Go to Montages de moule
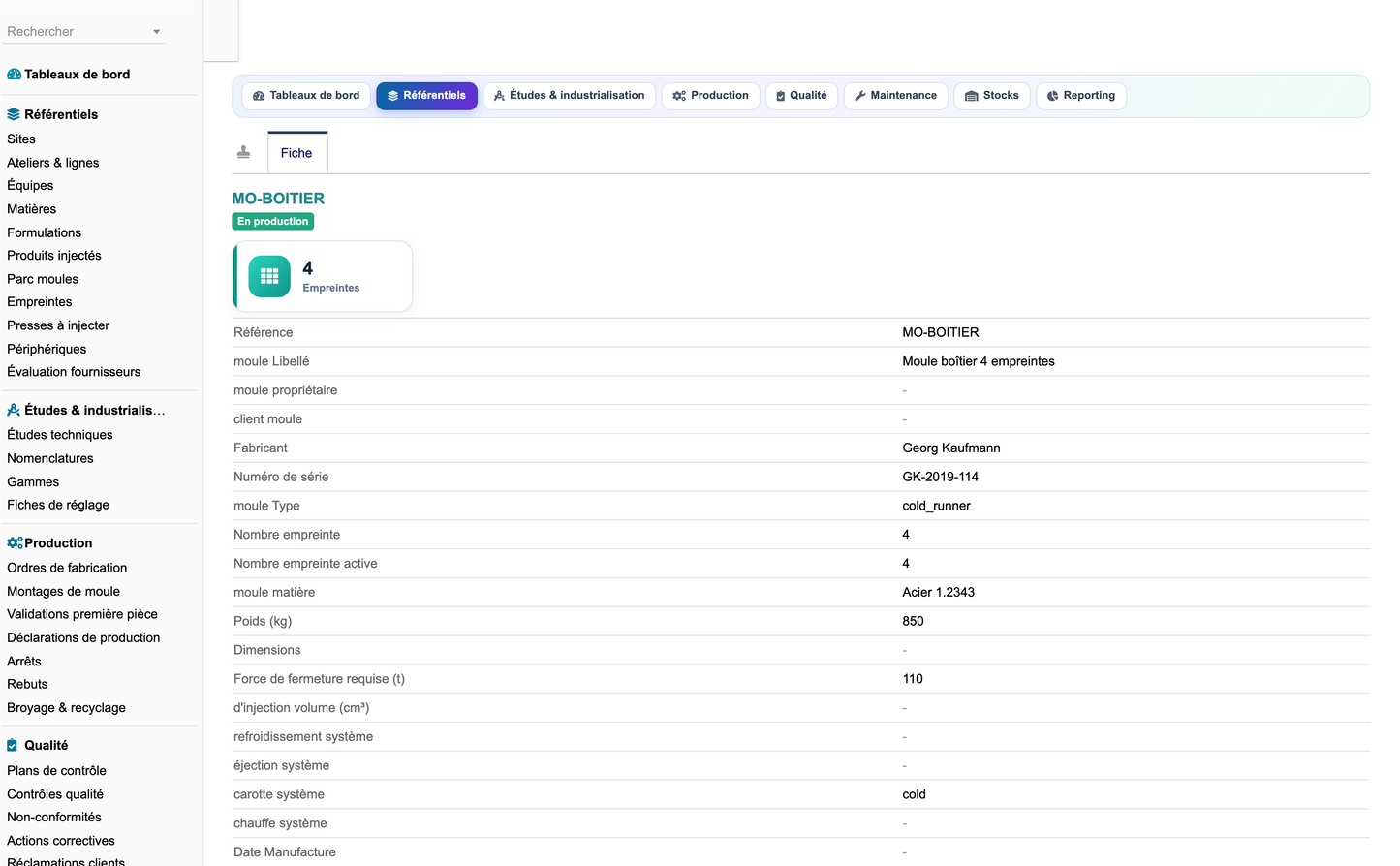1400x866 pixels. point(64,591)
